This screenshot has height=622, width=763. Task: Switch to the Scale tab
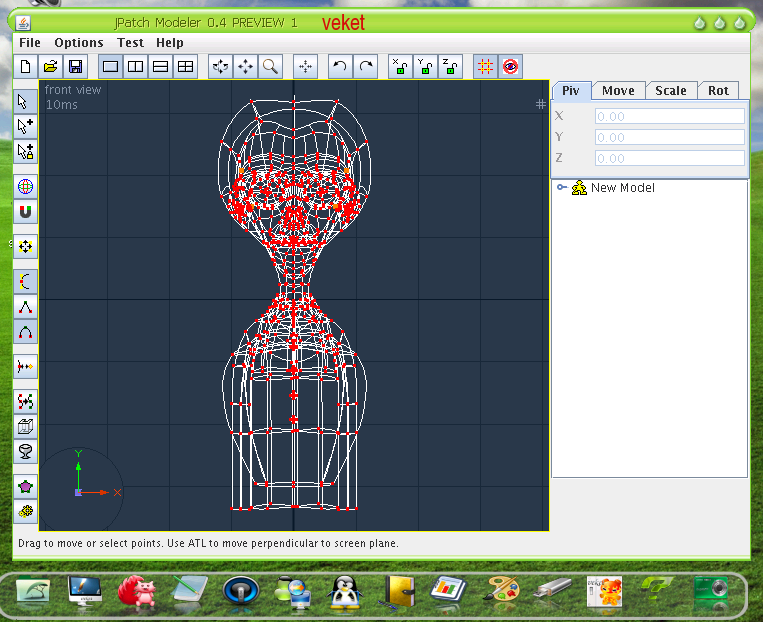pyautogui.click(x=671, y=91)
